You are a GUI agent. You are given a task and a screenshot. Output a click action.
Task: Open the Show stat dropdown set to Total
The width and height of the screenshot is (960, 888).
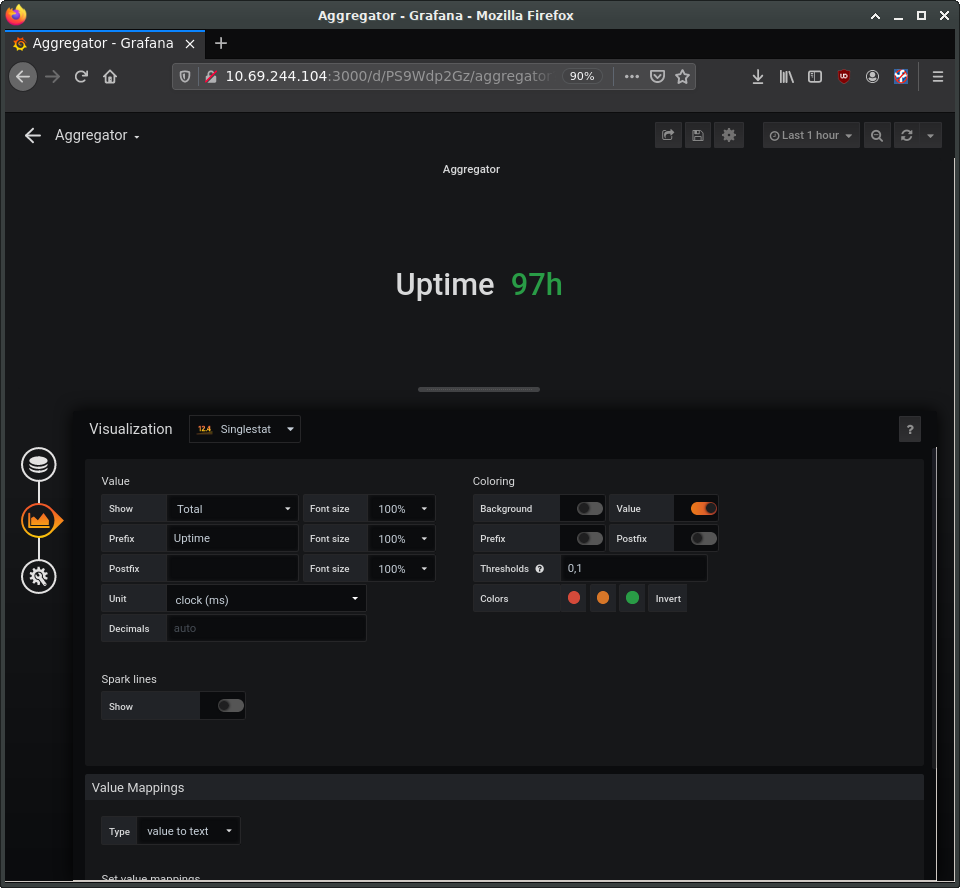point(233,509)
